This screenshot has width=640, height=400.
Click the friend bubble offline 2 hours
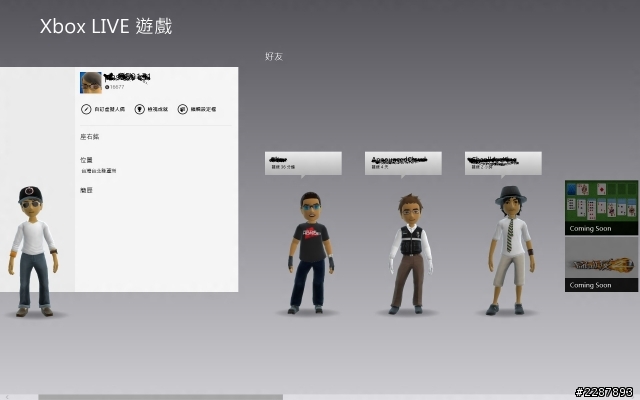tap(503, 163)
